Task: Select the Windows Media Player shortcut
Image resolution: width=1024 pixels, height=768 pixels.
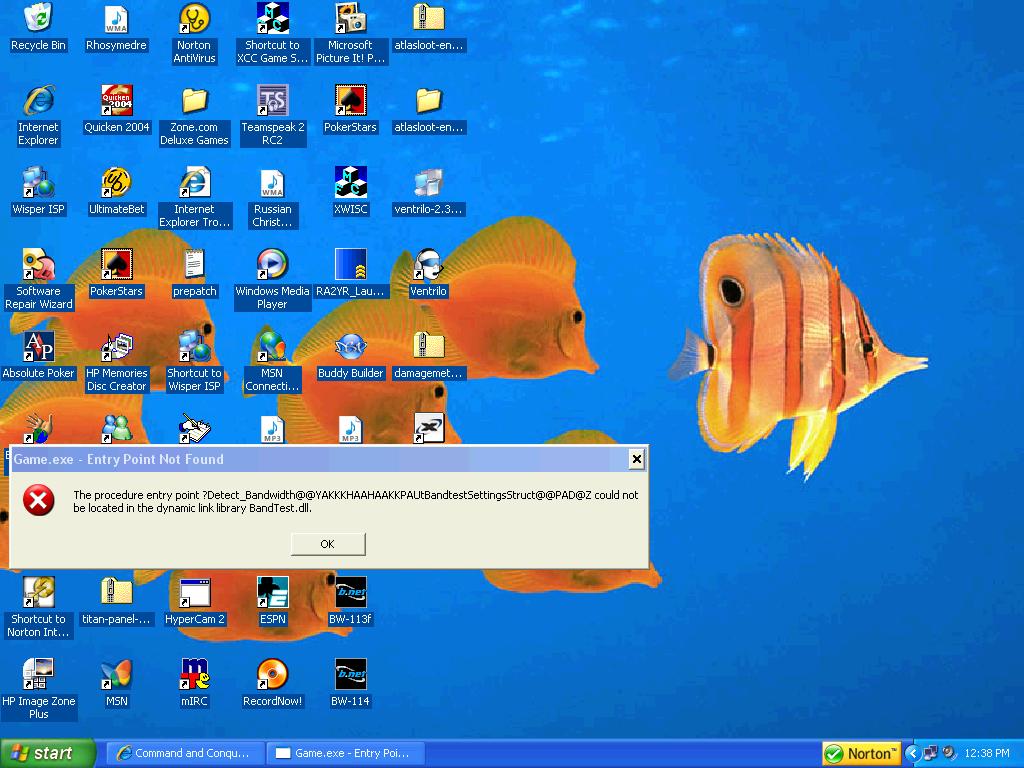Action: (x=272, y=265)
